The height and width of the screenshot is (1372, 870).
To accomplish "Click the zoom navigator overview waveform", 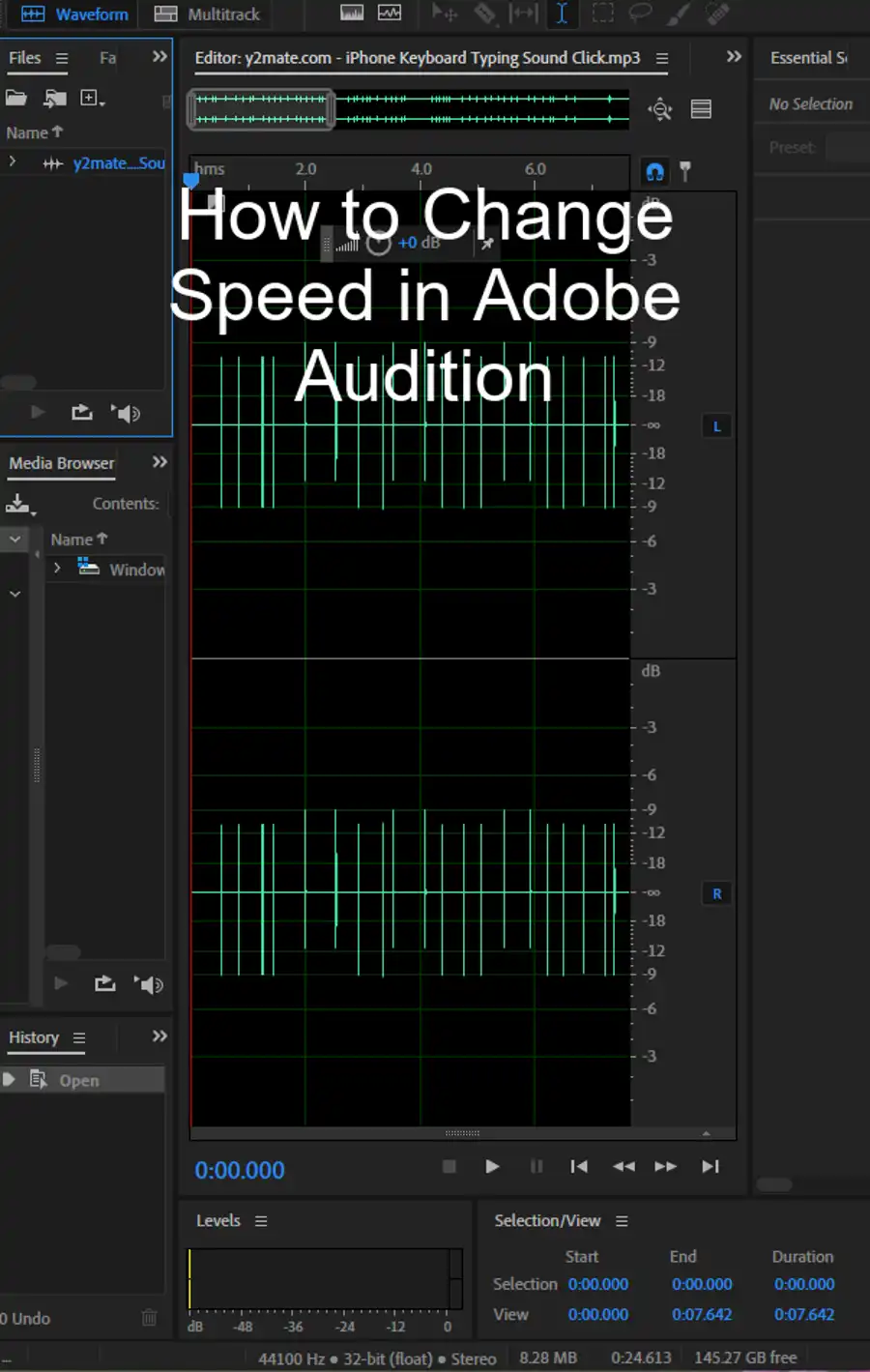I will pos(409,108).
